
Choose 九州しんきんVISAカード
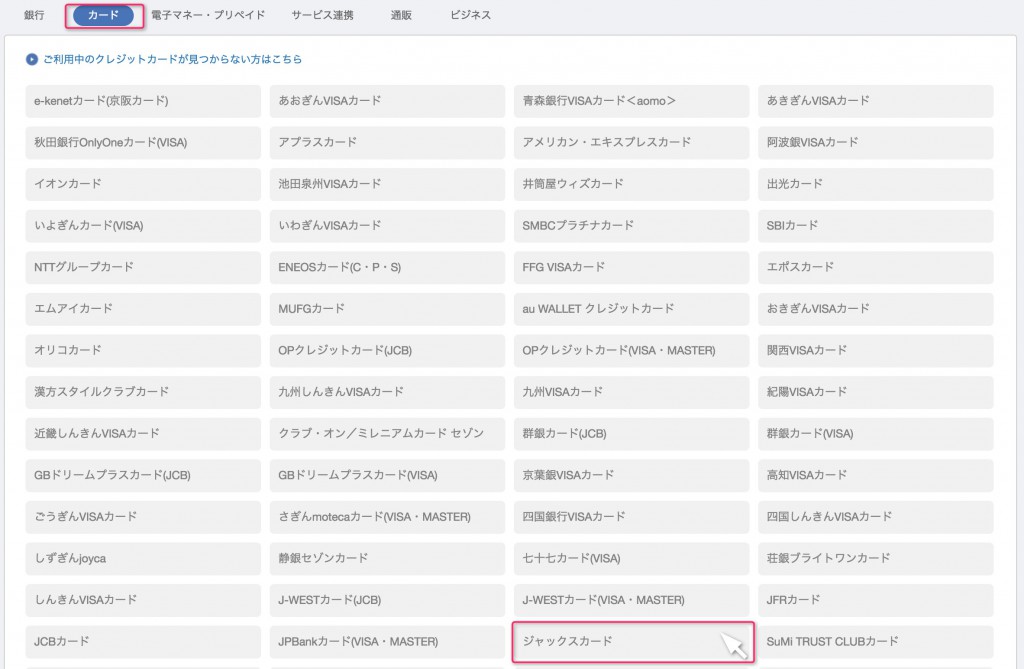pos(387,392)
